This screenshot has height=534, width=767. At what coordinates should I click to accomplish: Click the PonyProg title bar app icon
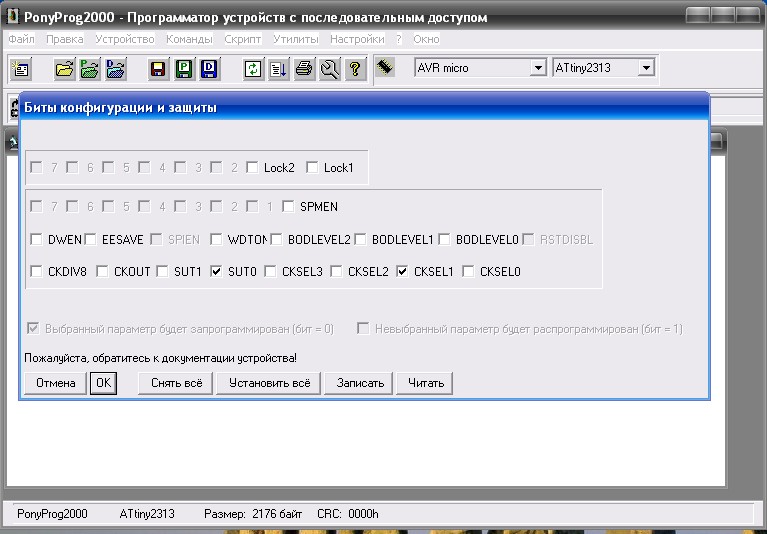(12, 17)
